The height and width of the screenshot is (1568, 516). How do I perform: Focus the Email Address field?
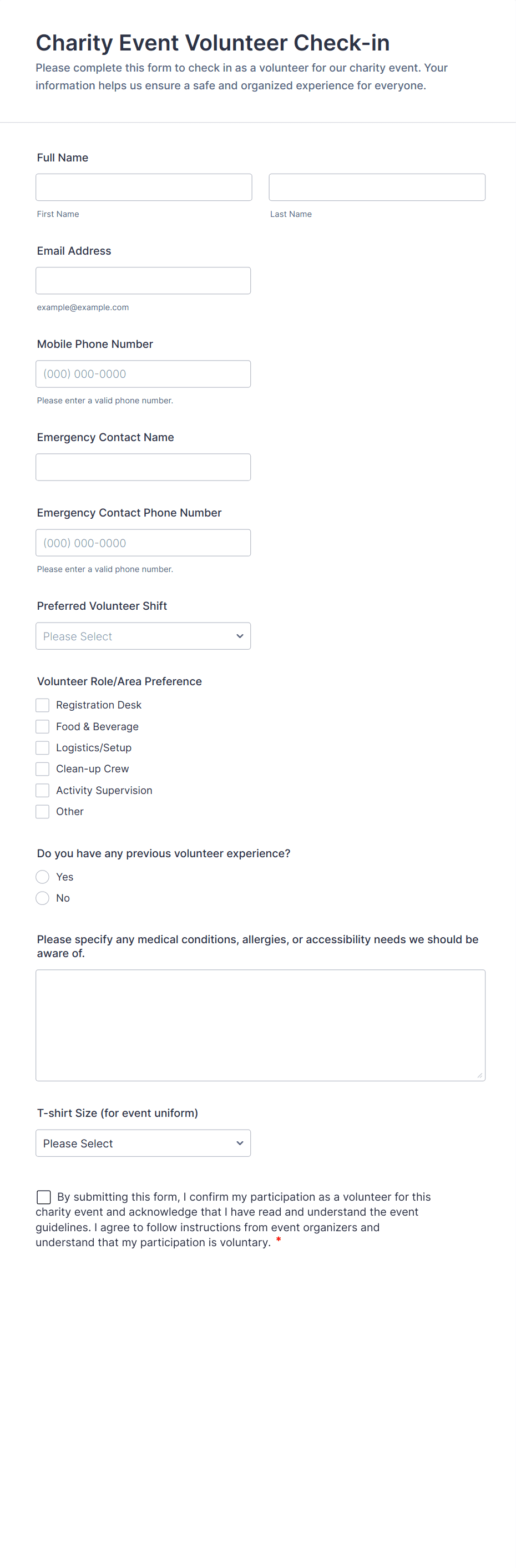click(143, 281)
